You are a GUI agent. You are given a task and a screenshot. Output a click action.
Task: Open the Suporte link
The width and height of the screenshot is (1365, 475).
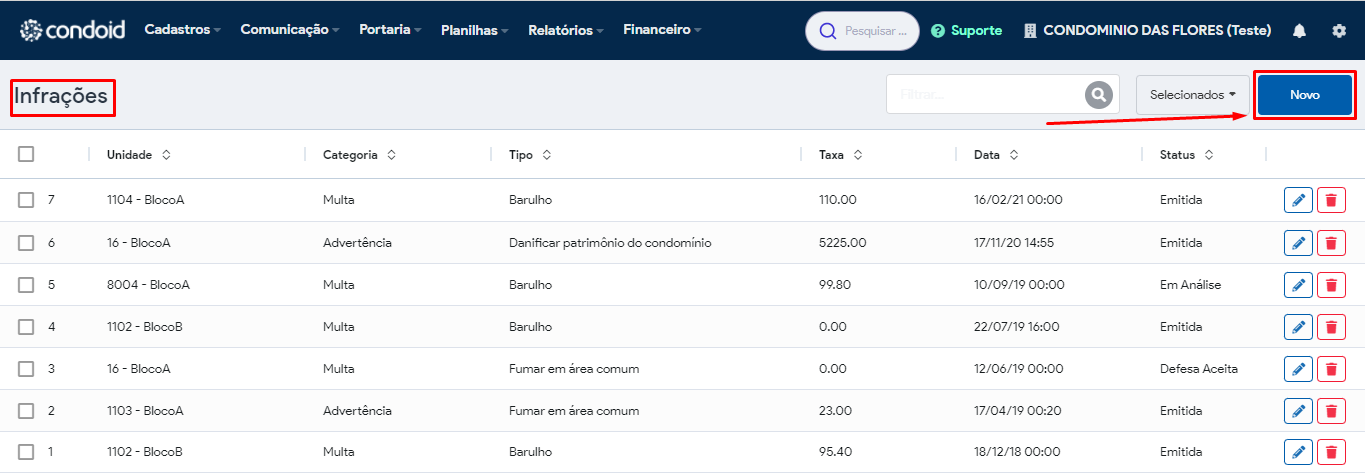point(966,31)
